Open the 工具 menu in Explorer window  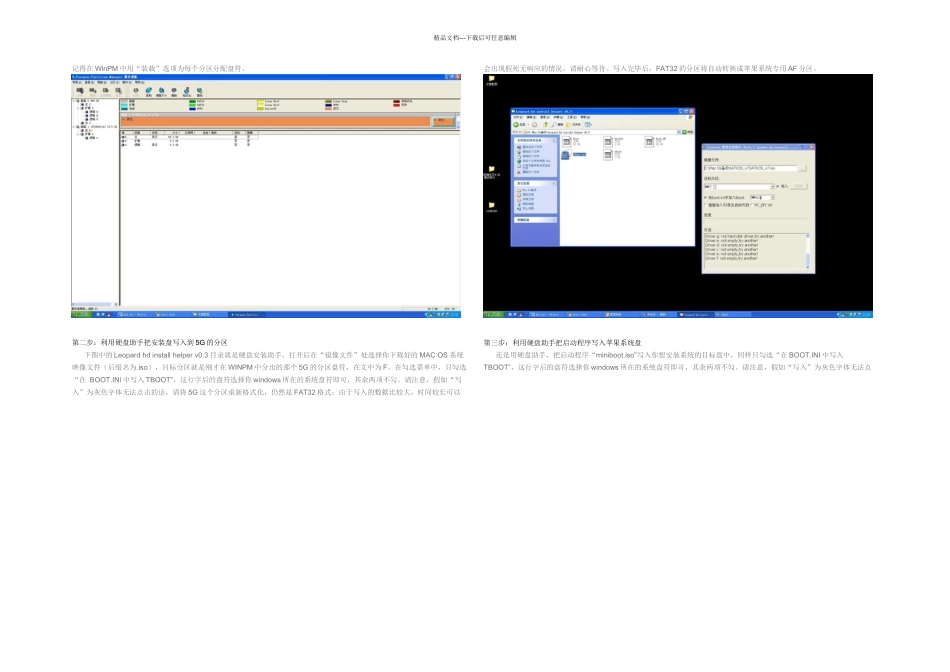click(x=572, y=117)
